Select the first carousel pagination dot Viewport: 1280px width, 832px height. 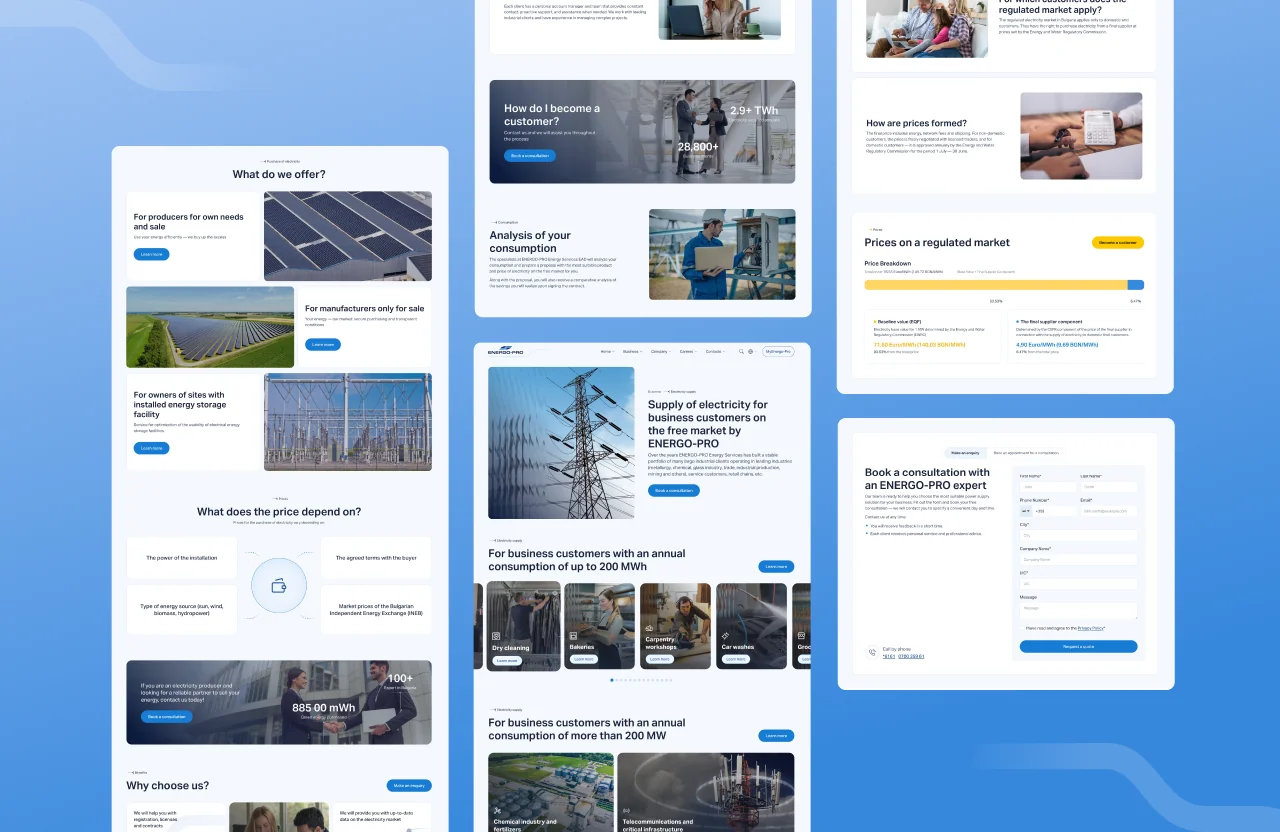click(x=612, y=680)
